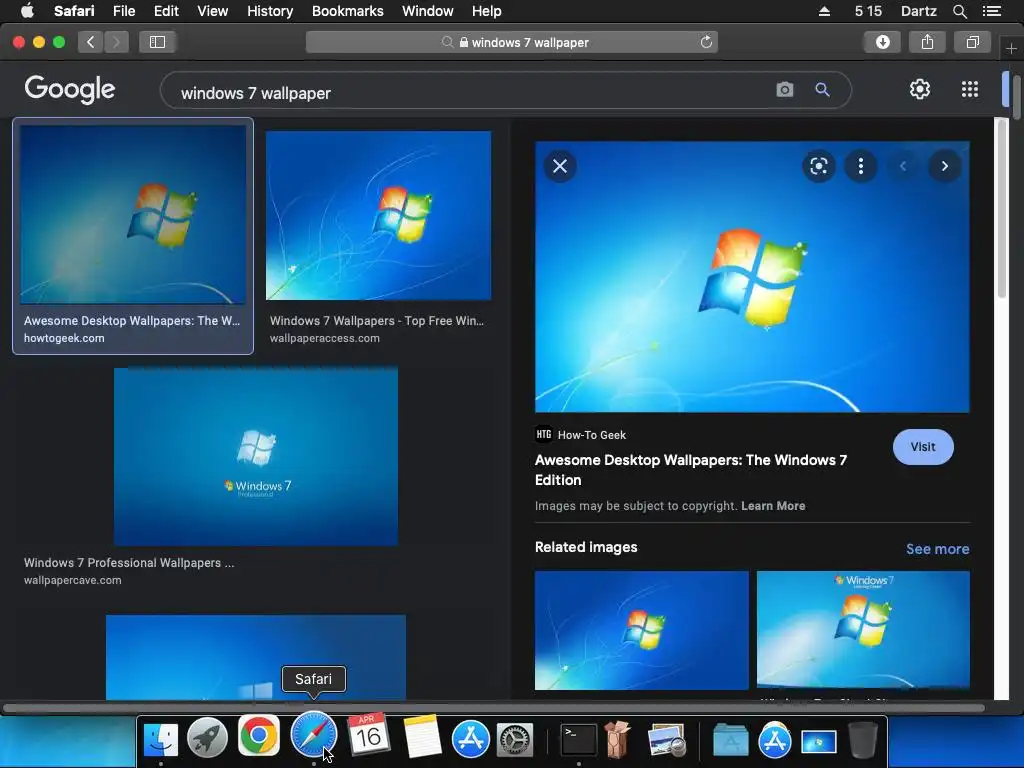Screen dimensions: 1024x768
Task: Click the Google logo
Action: coord(70,89)
